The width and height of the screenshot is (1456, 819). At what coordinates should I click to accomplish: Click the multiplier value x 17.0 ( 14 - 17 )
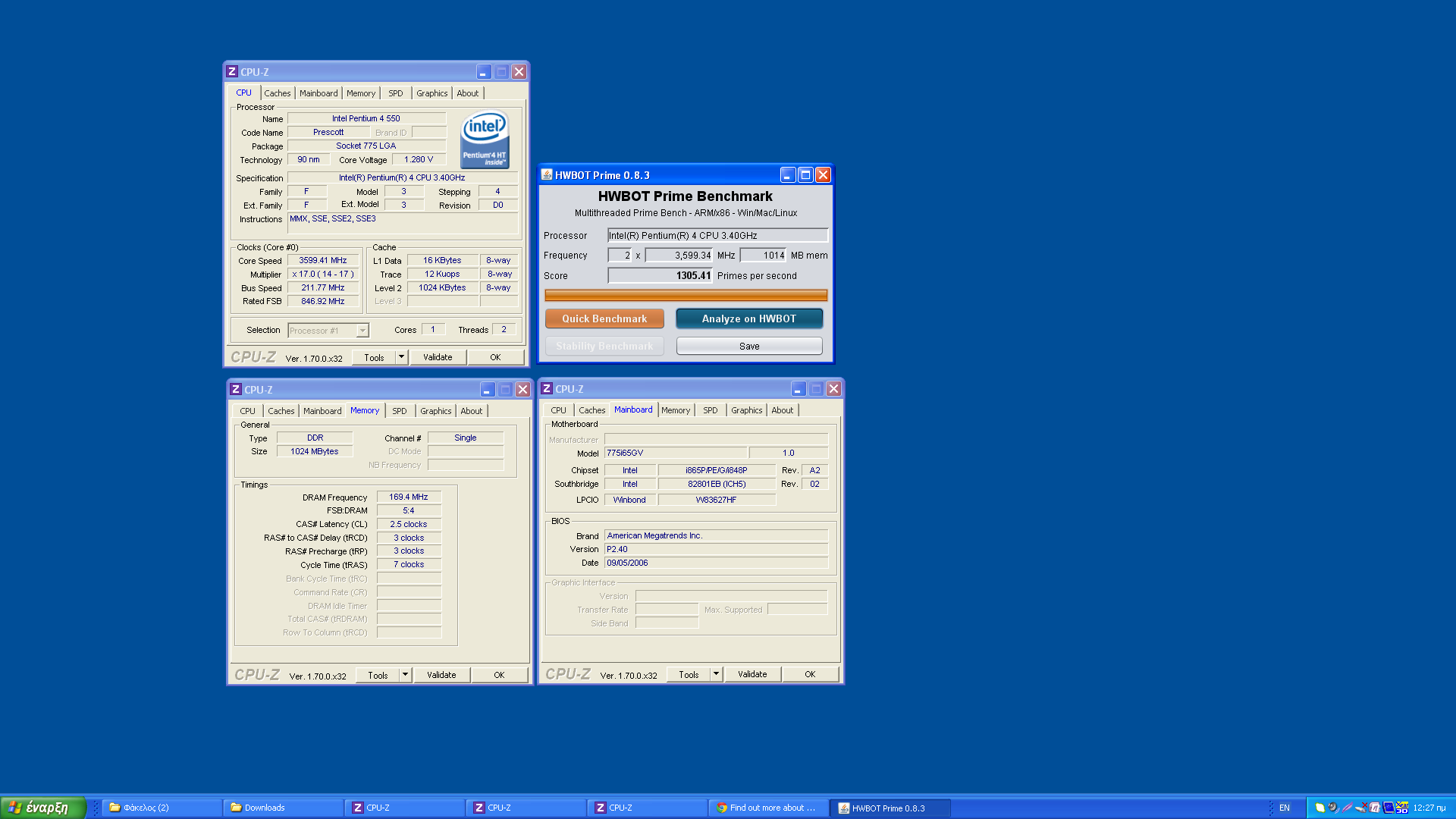(x=323, y=274)
